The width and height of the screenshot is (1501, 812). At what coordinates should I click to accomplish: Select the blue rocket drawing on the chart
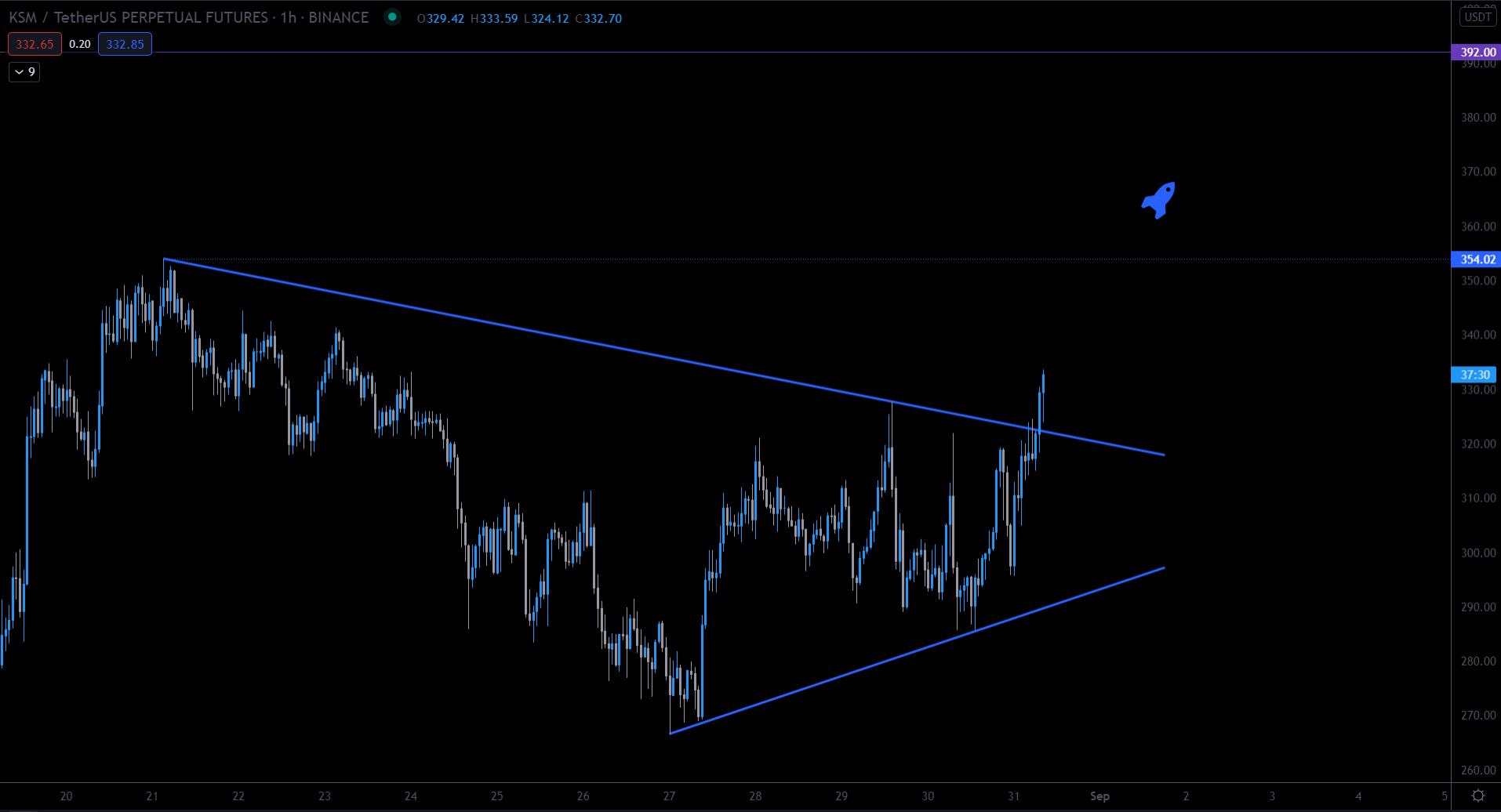1158,200
